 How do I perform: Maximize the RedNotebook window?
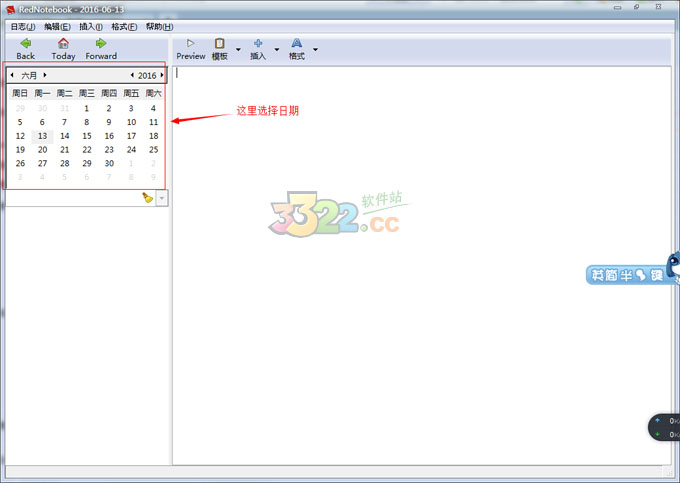[636, 7]
